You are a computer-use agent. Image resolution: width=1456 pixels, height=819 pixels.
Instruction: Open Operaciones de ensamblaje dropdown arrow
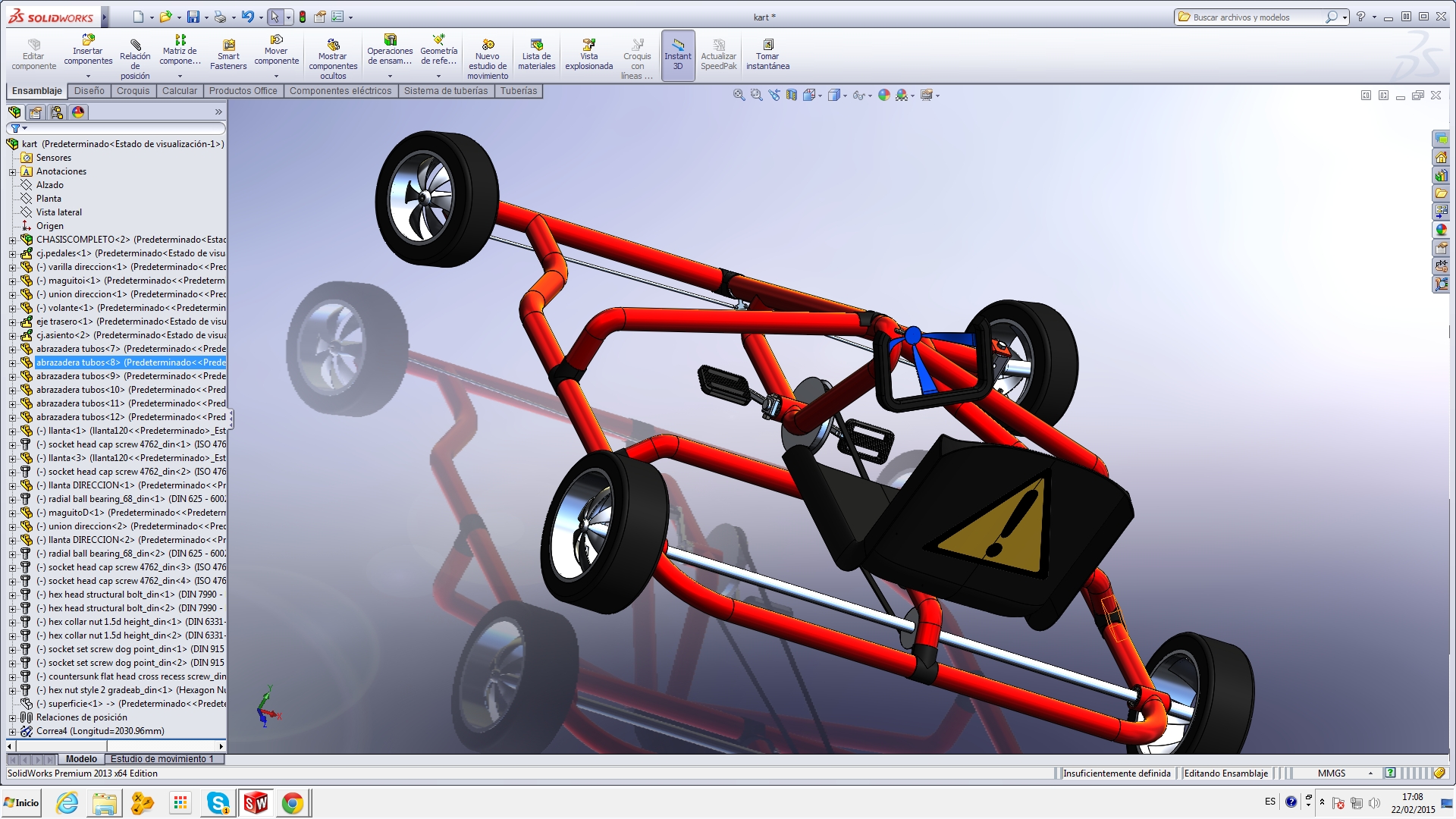pyautogui.click(x=390, y=76)
